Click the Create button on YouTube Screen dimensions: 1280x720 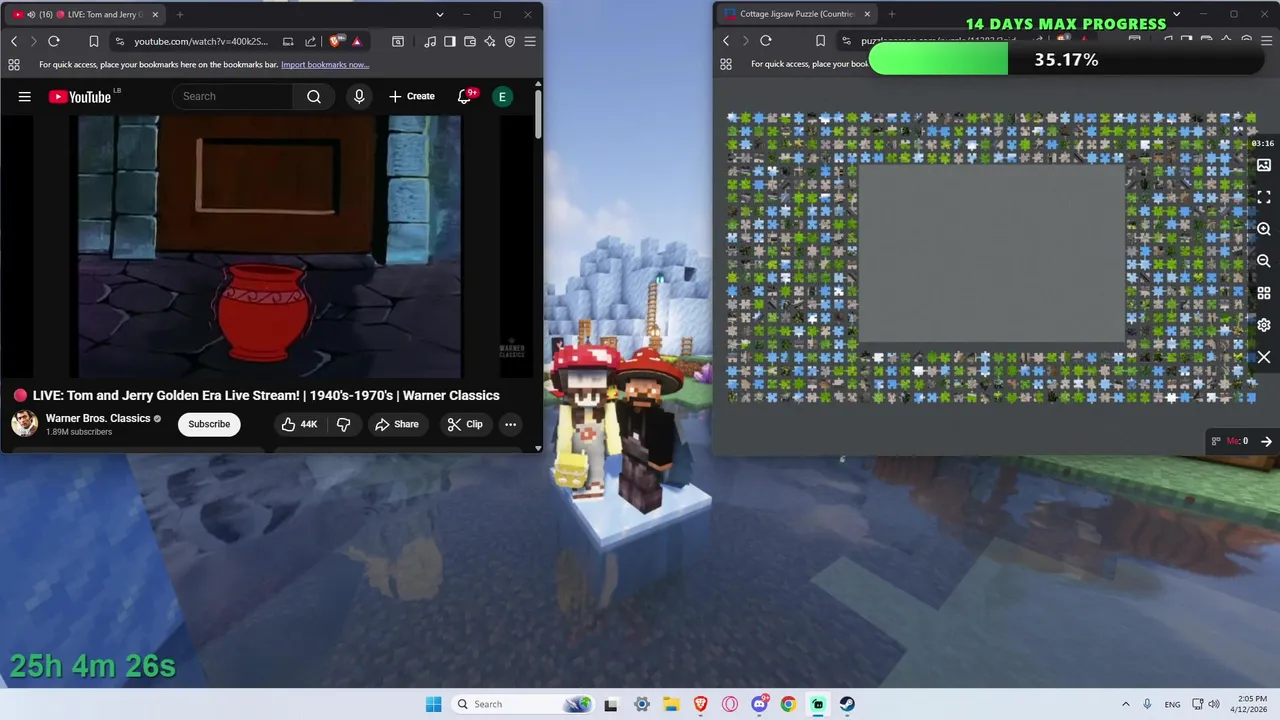pyautogui.click(x=412, y=96)
